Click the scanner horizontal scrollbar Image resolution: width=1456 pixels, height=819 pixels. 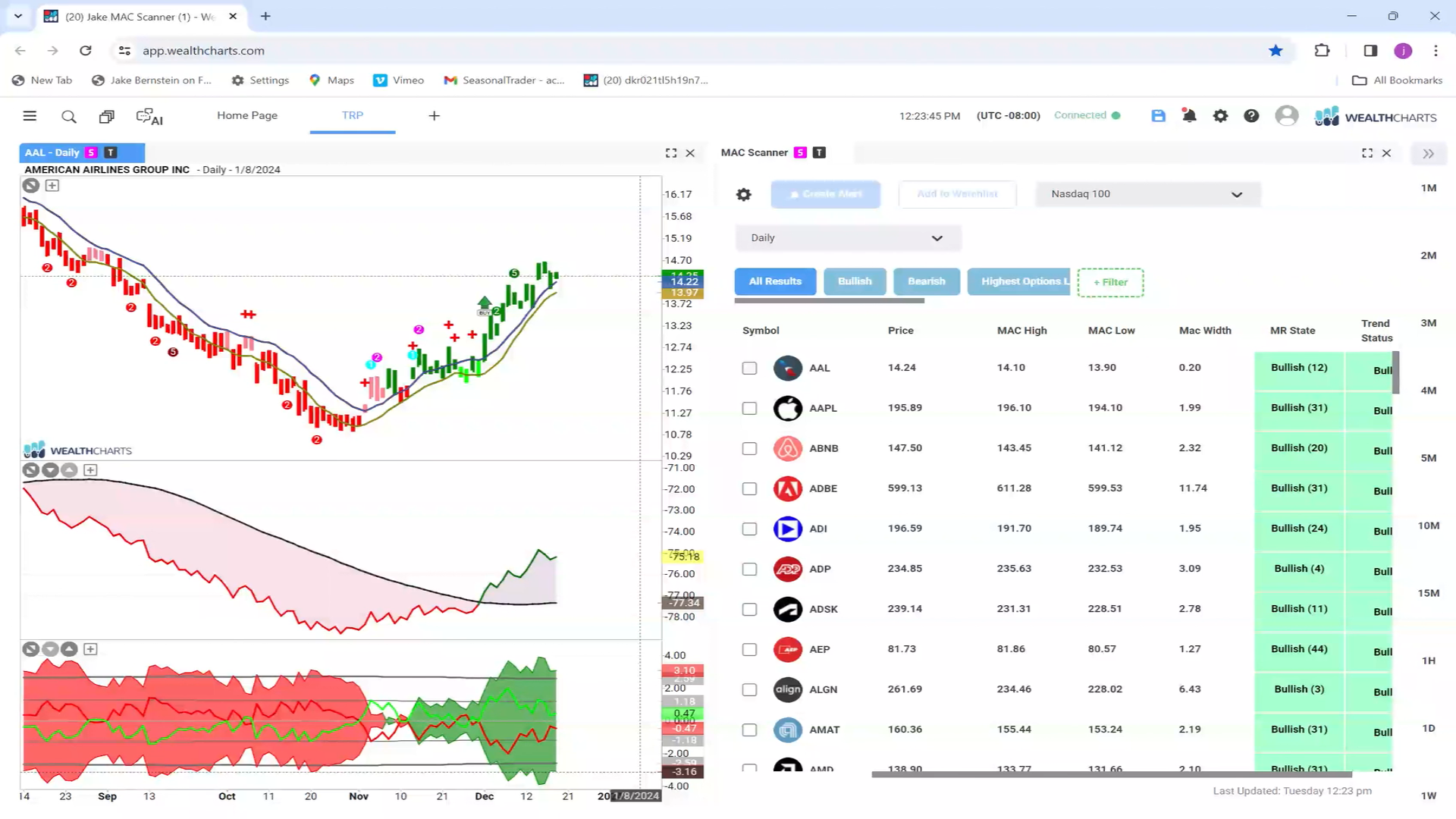[x=1112, y=774]
